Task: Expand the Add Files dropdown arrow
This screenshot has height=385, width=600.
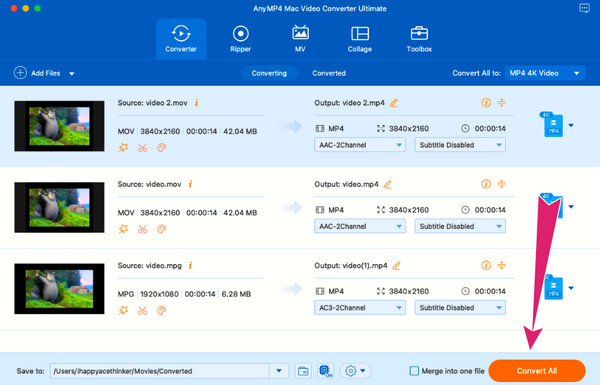Action: click(72, 73)
